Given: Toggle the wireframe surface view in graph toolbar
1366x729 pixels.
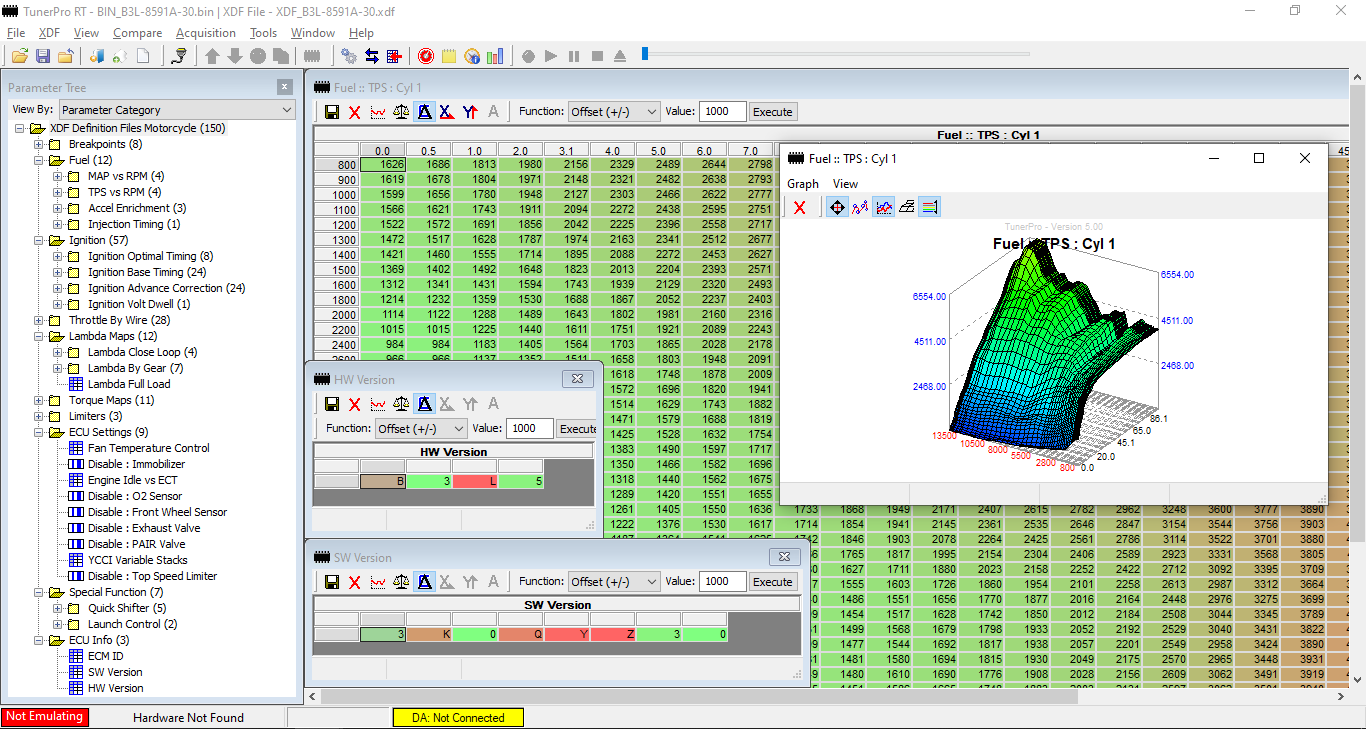Looking at the screenshot, I should [x=907, y=207].
